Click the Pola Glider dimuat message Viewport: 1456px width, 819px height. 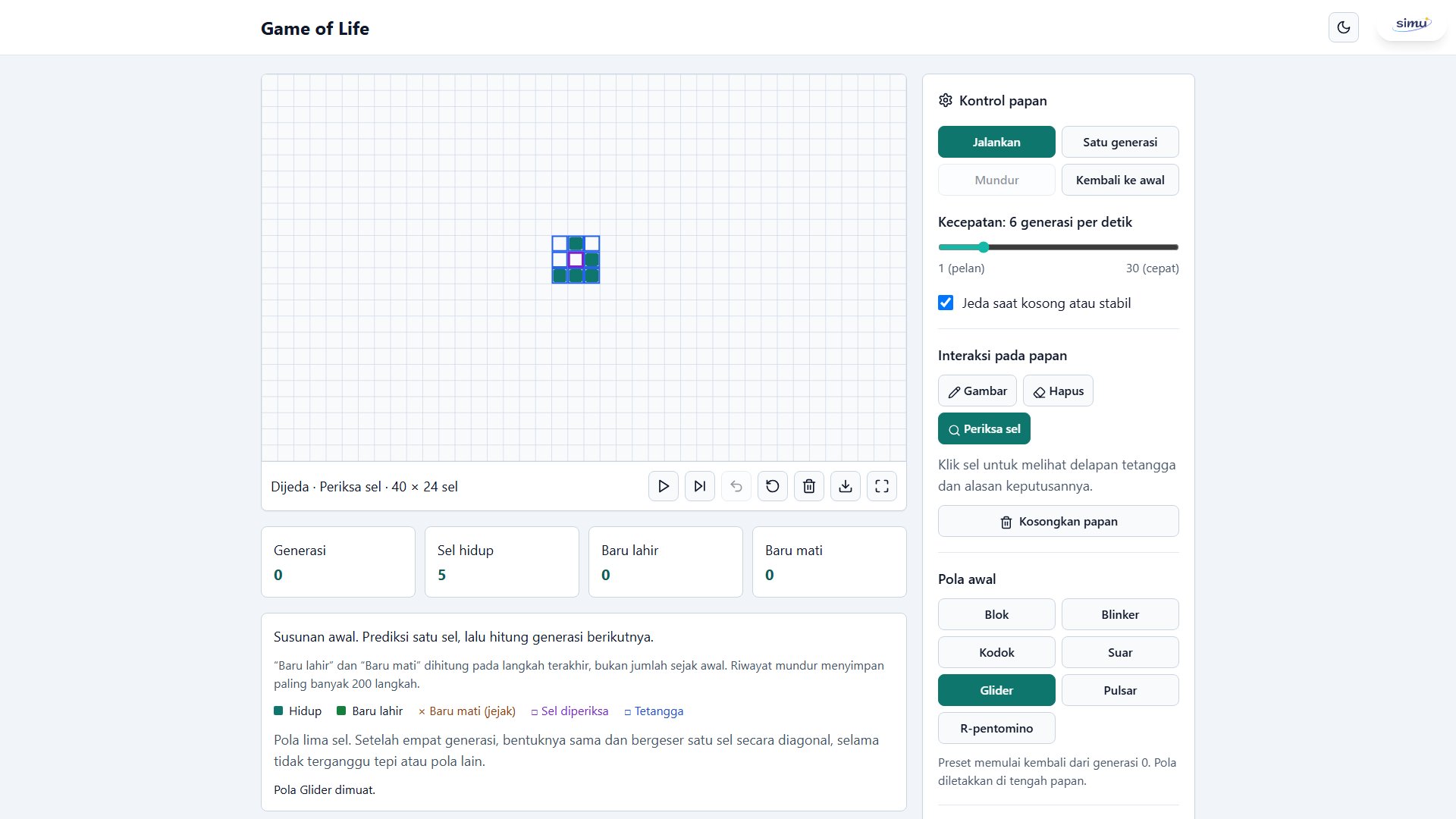click(325, 789)
